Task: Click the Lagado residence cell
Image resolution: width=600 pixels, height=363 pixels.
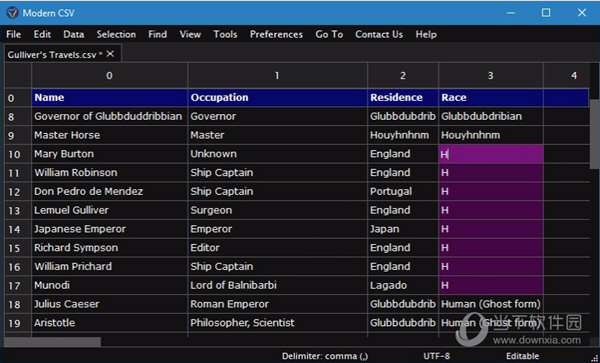Action: coord(403,285)
